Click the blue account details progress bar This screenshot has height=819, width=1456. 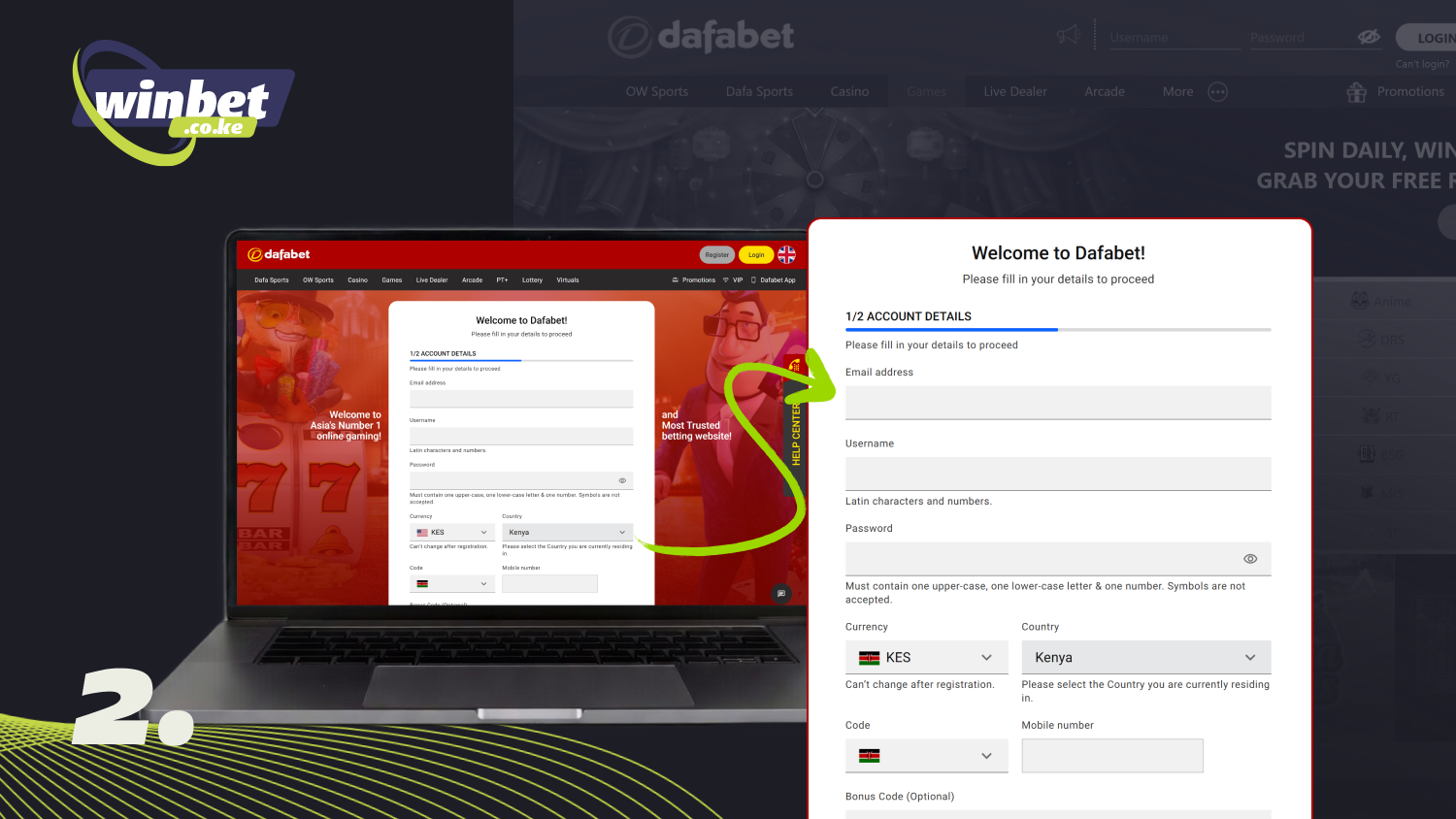point(950,329)
